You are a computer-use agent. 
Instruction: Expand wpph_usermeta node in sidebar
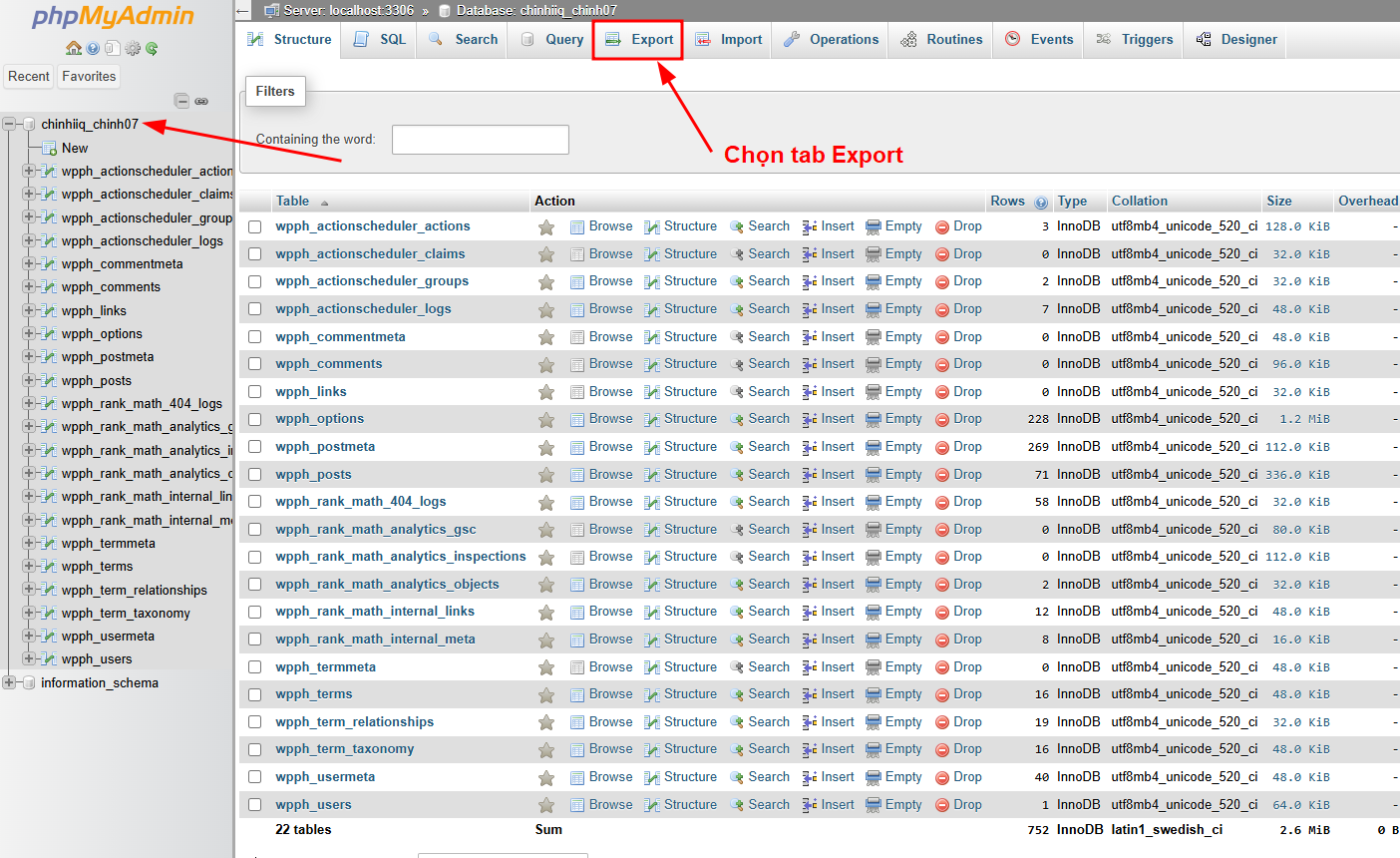pos(29,636)
